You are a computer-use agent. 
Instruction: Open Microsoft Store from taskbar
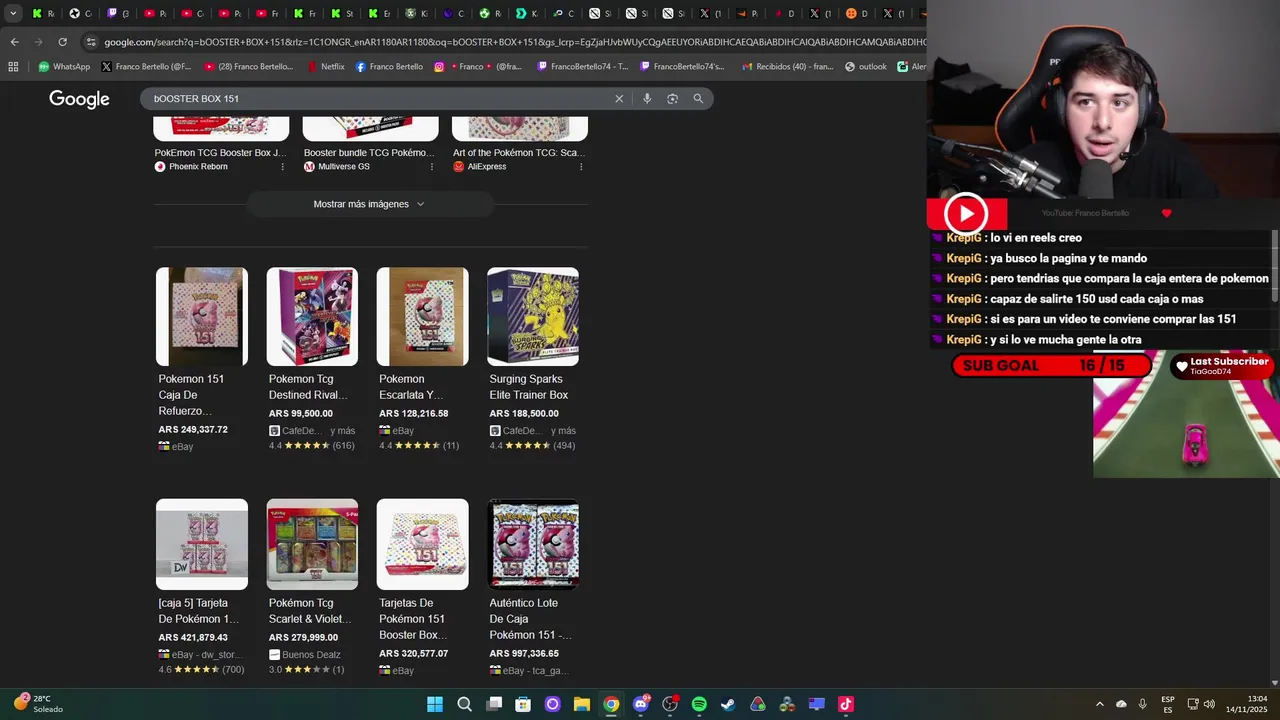[x=523, y=704]
